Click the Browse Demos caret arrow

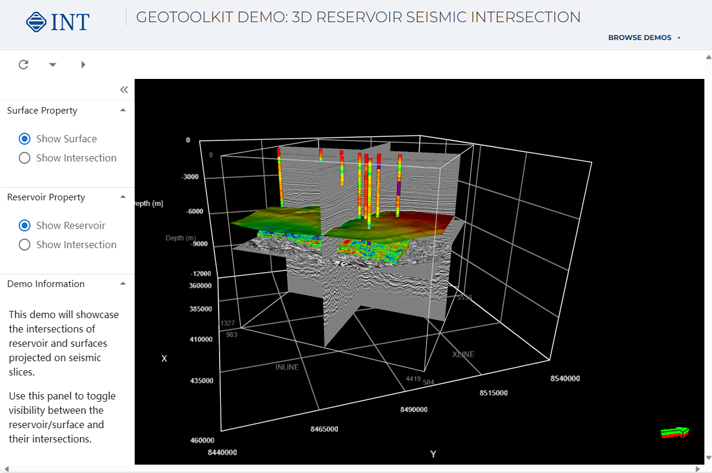click(x=679, y=38)
